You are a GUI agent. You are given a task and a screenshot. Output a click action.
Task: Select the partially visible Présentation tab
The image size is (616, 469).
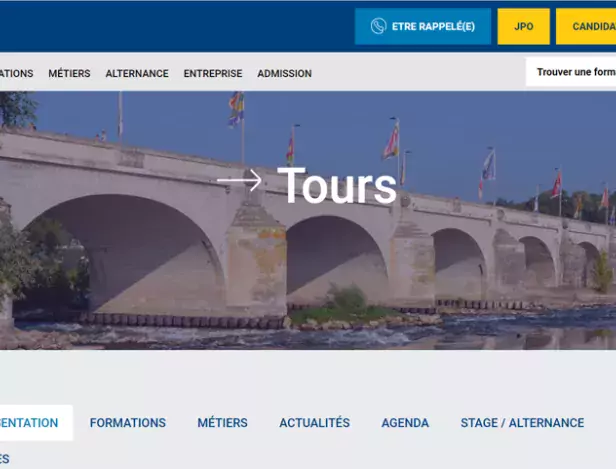pyautogui.click(x=36, y=423)
